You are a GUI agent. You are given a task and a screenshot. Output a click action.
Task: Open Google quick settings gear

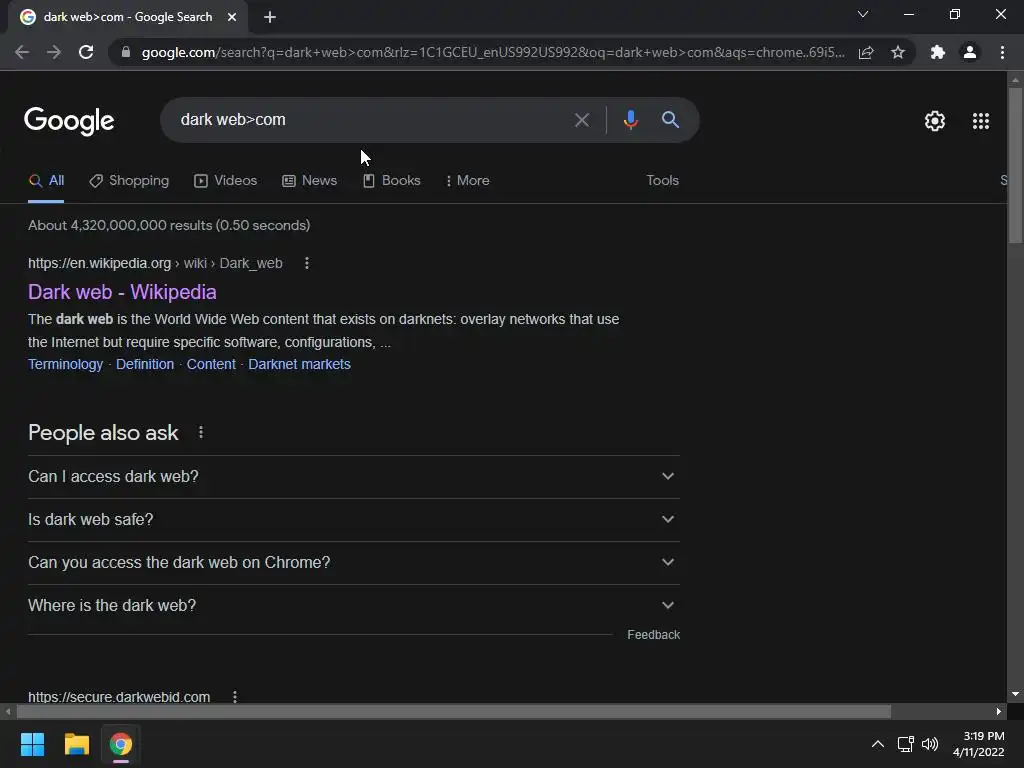pos(935,121)
